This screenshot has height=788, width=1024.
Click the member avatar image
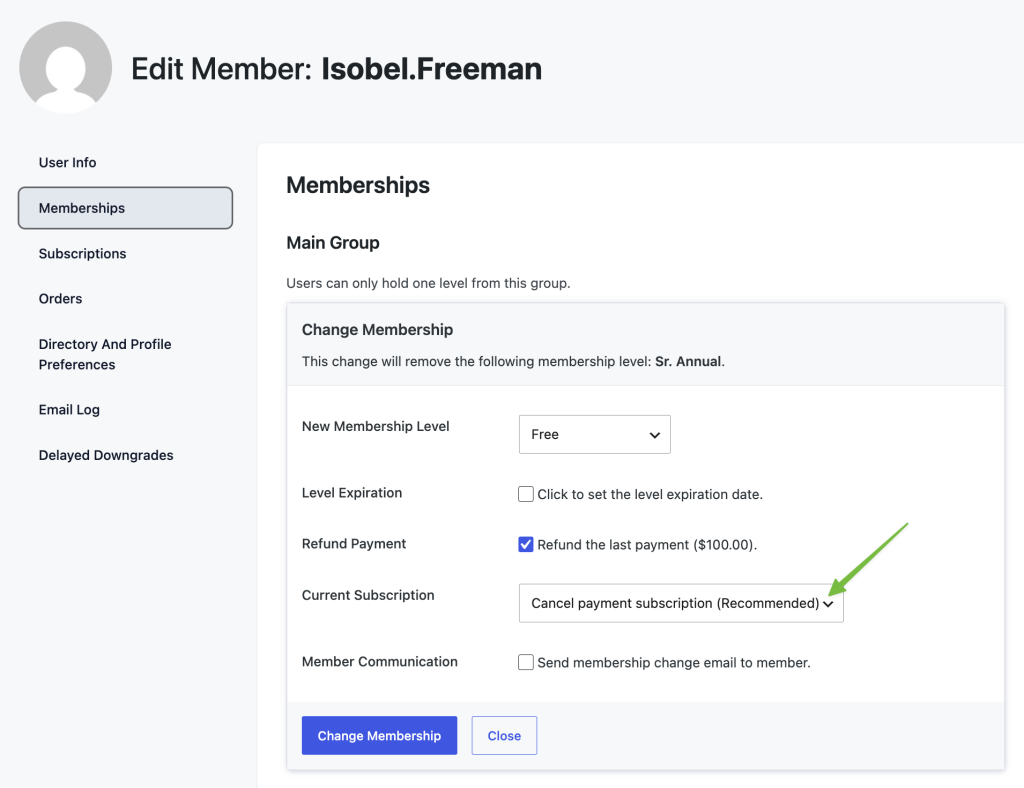click(x=65, y=68)
